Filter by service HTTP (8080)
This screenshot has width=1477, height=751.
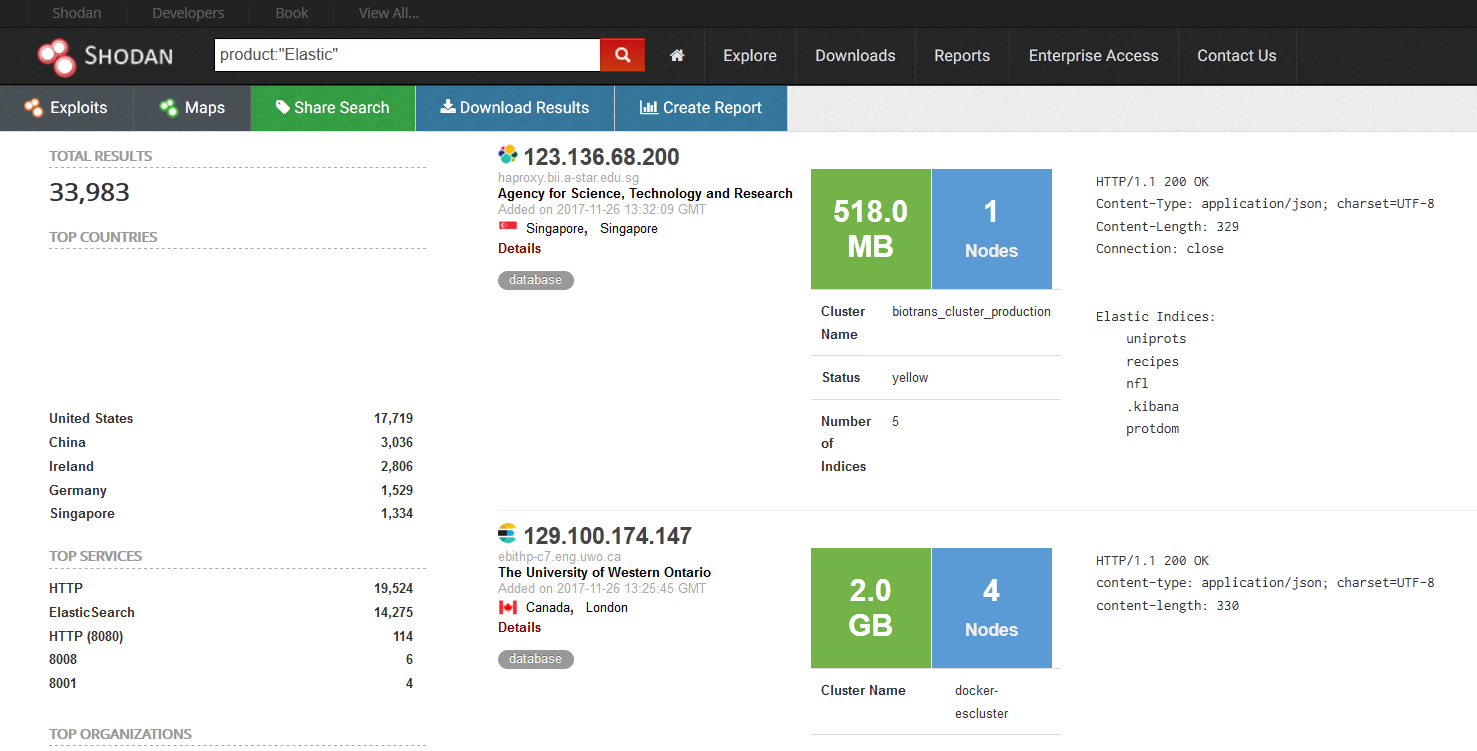[86, 636]
